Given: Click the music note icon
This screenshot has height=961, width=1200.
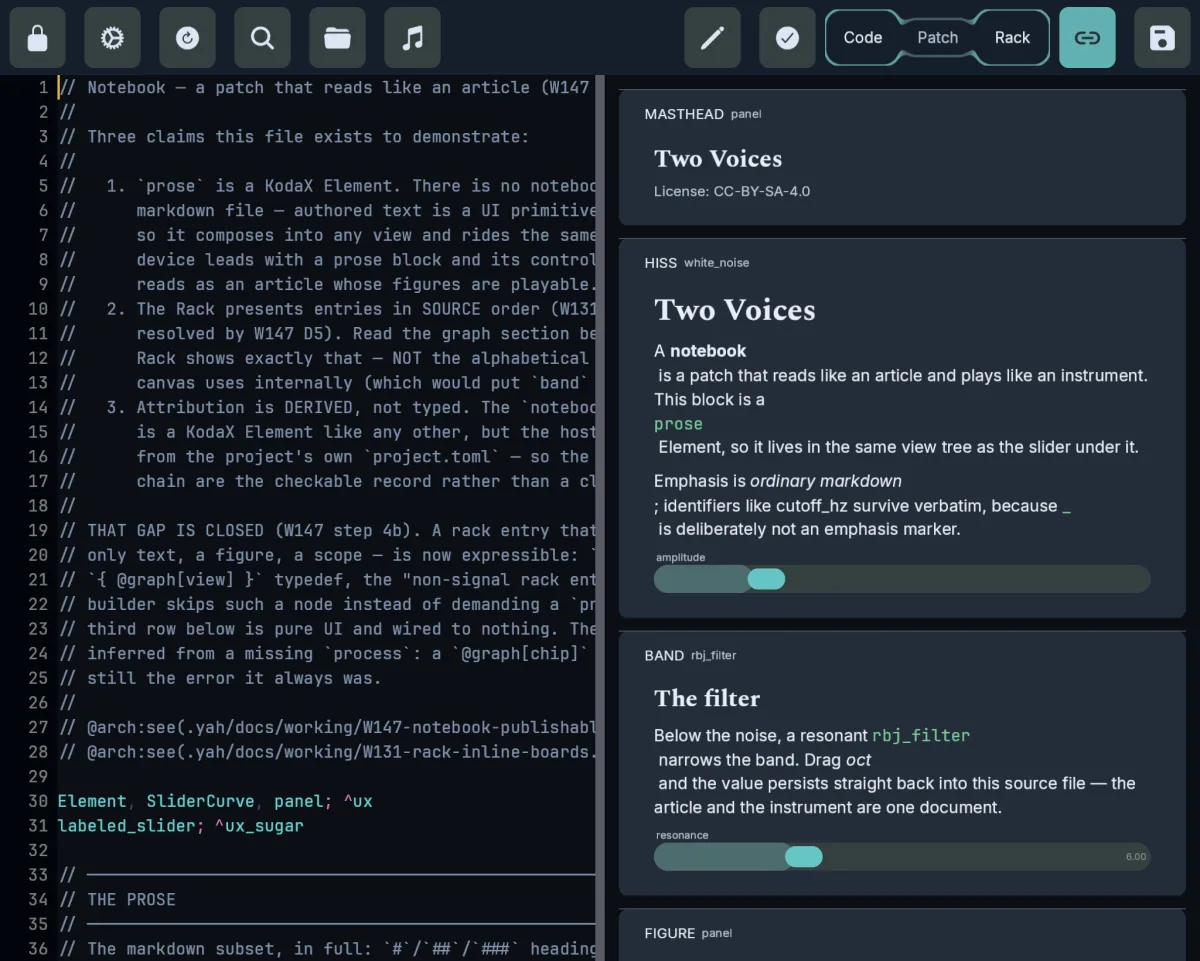Looking at the screenshot, I should point(413,38).
